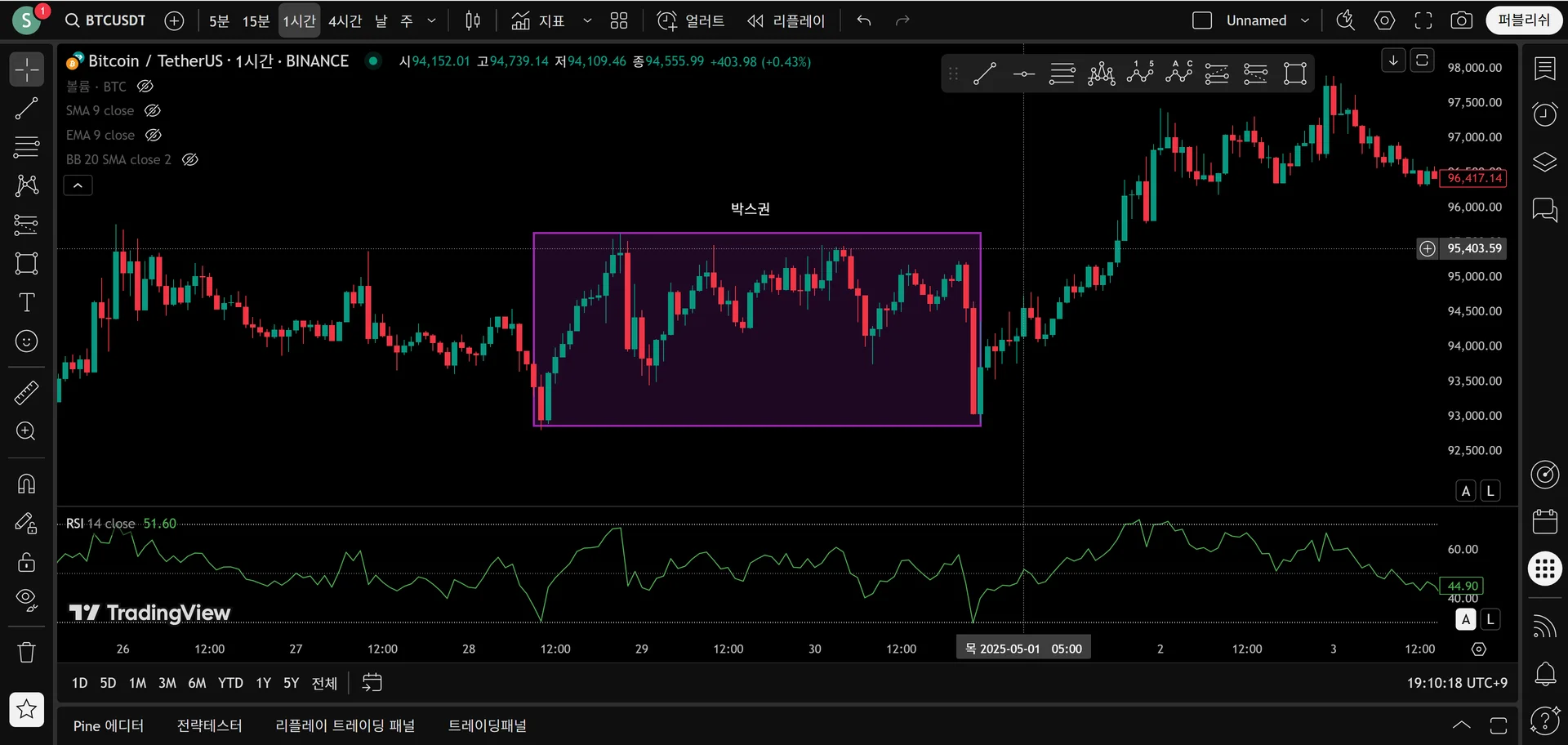Open the alerts clock panel
Screen dimensions: 1568x745
(x=1545, y=114)
